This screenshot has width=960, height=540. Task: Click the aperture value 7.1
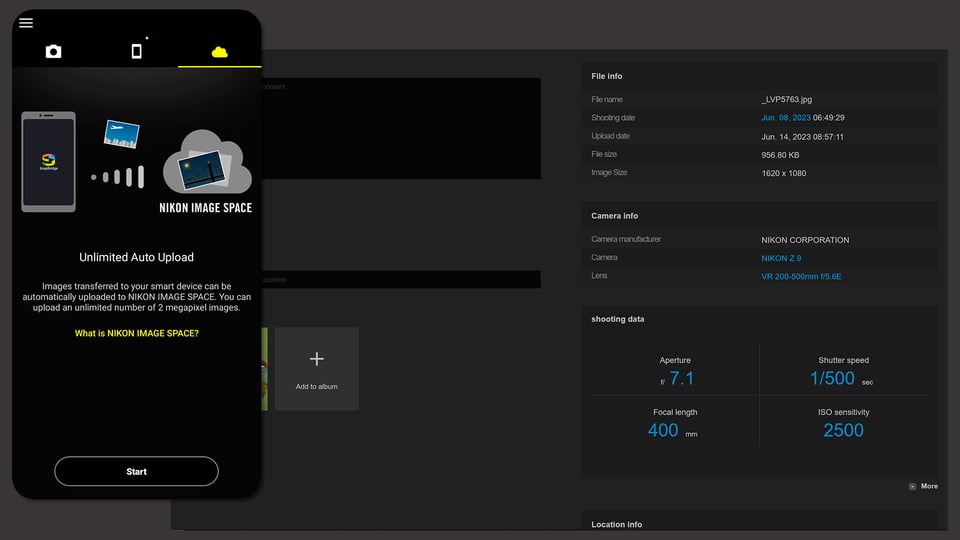point(681,378)
